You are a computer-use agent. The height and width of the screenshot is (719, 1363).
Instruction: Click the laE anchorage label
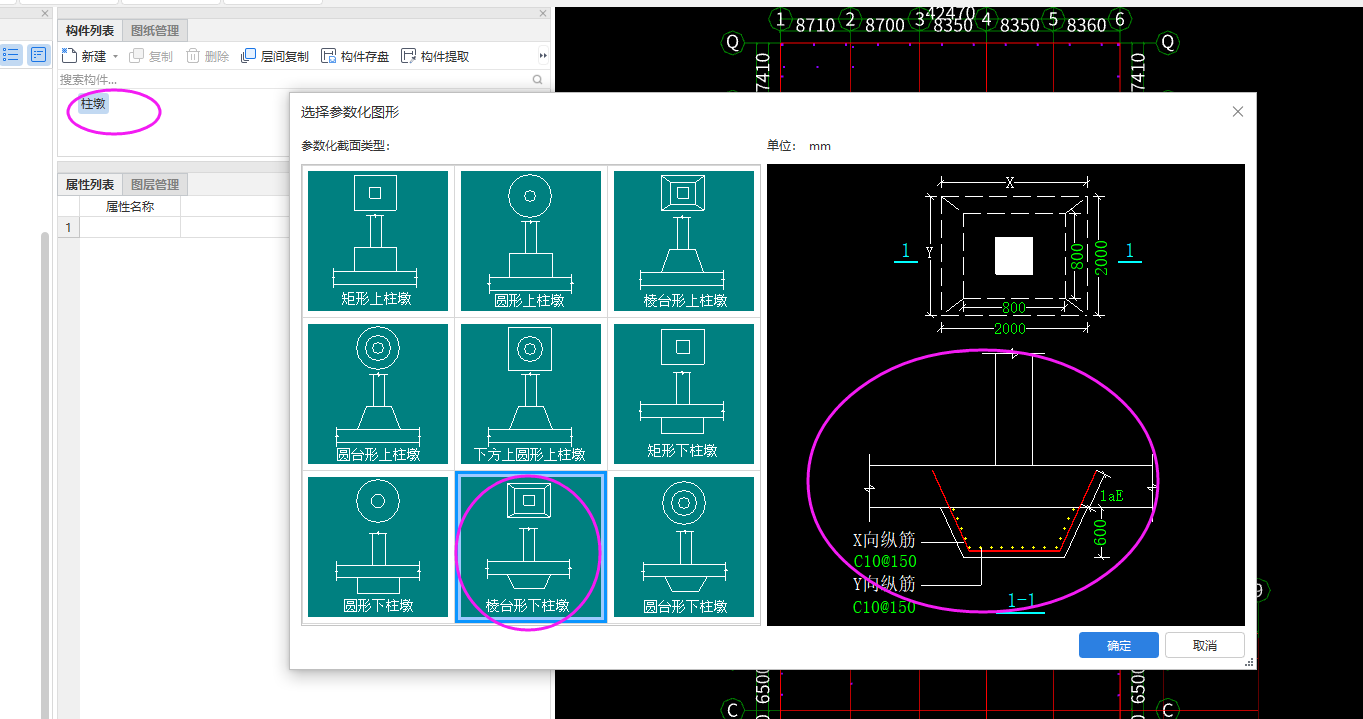tap(1111, 496)
